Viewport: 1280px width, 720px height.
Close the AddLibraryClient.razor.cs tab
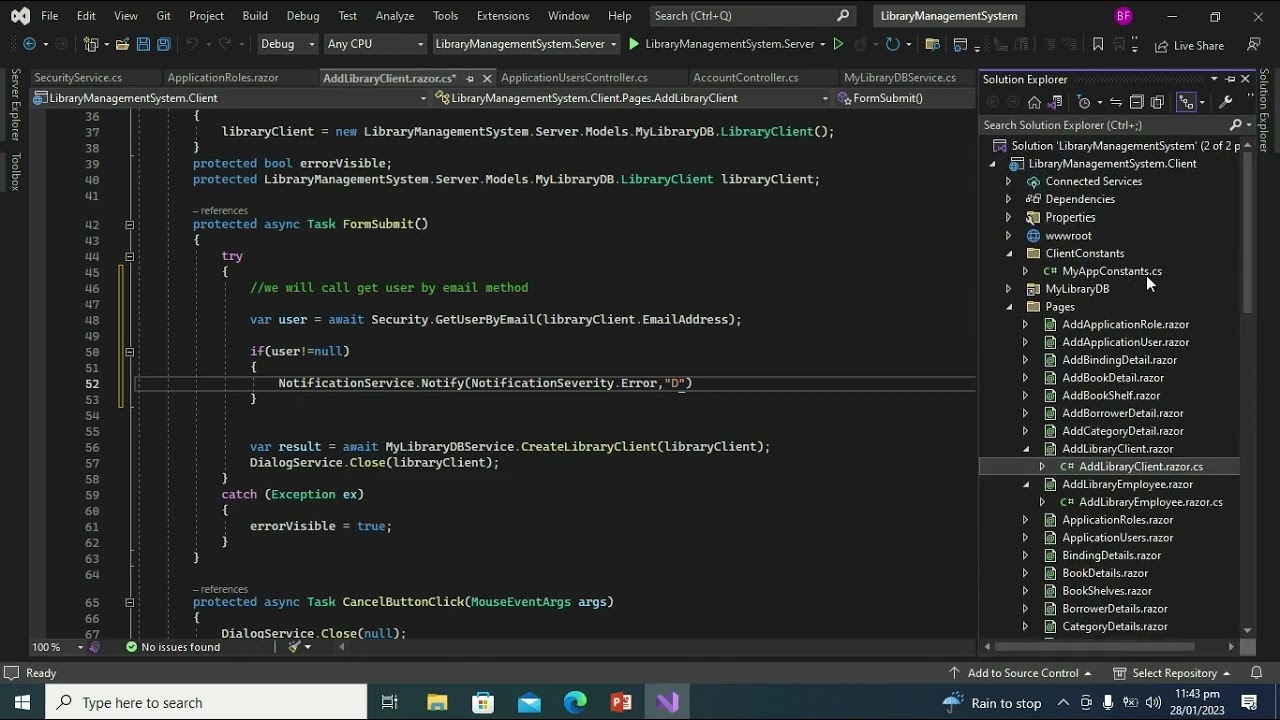(487, 78)
